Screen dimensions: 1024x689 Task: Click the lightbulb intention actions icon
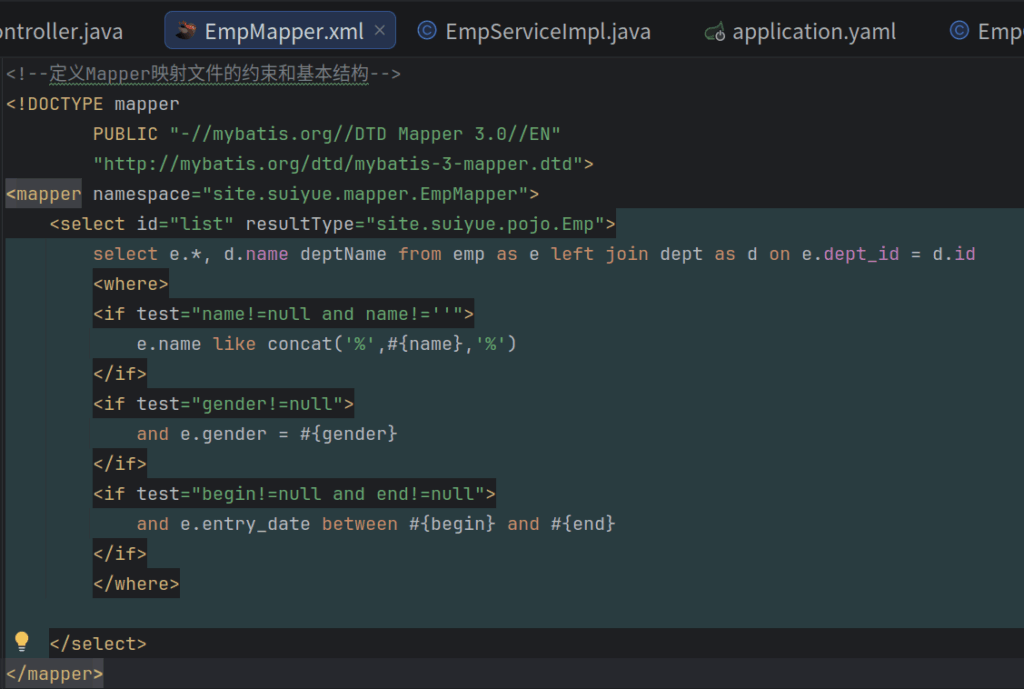[21, 642]
